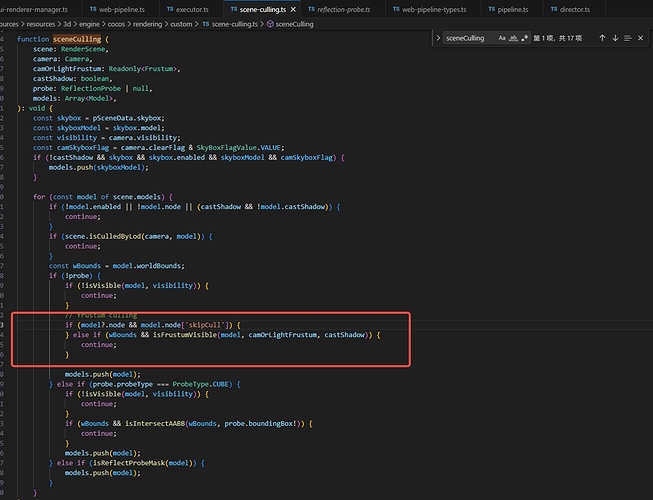This screenshot has width=653, height=500.
Task: Click the TS icon on executor.ts tab
Action: point(170,9)
